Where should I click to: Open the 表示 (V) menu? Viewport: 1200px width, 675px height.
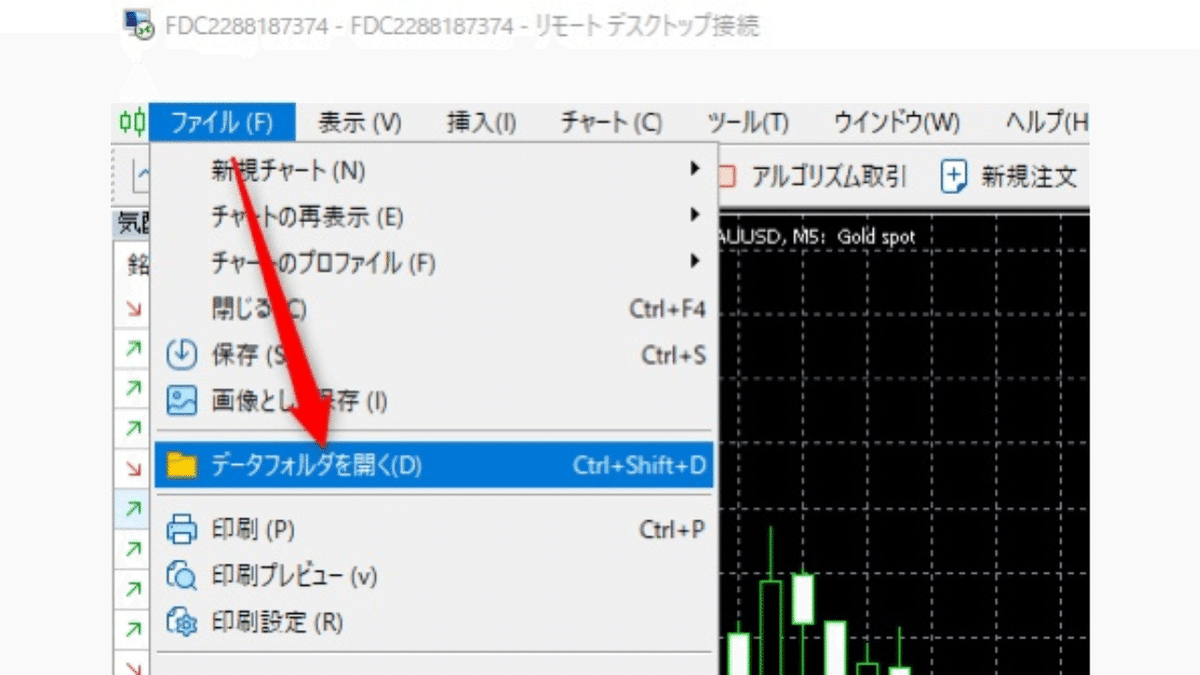[358, 123]
